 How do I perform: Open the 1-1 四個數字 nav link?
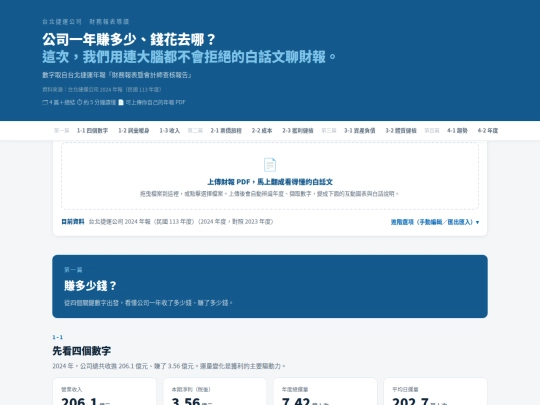coord(92,131)
